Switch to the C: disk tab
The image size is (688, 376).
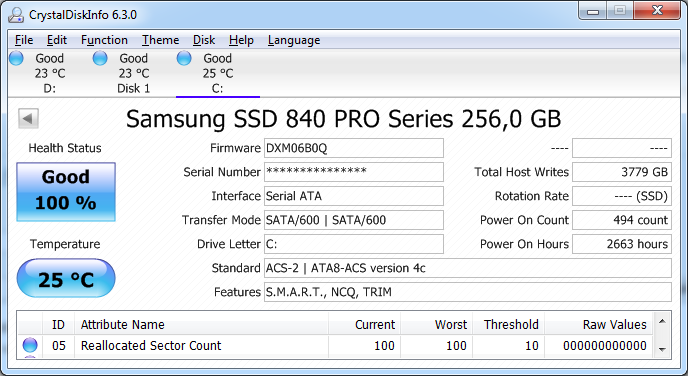pyautogui.click(x=218, y=73)
